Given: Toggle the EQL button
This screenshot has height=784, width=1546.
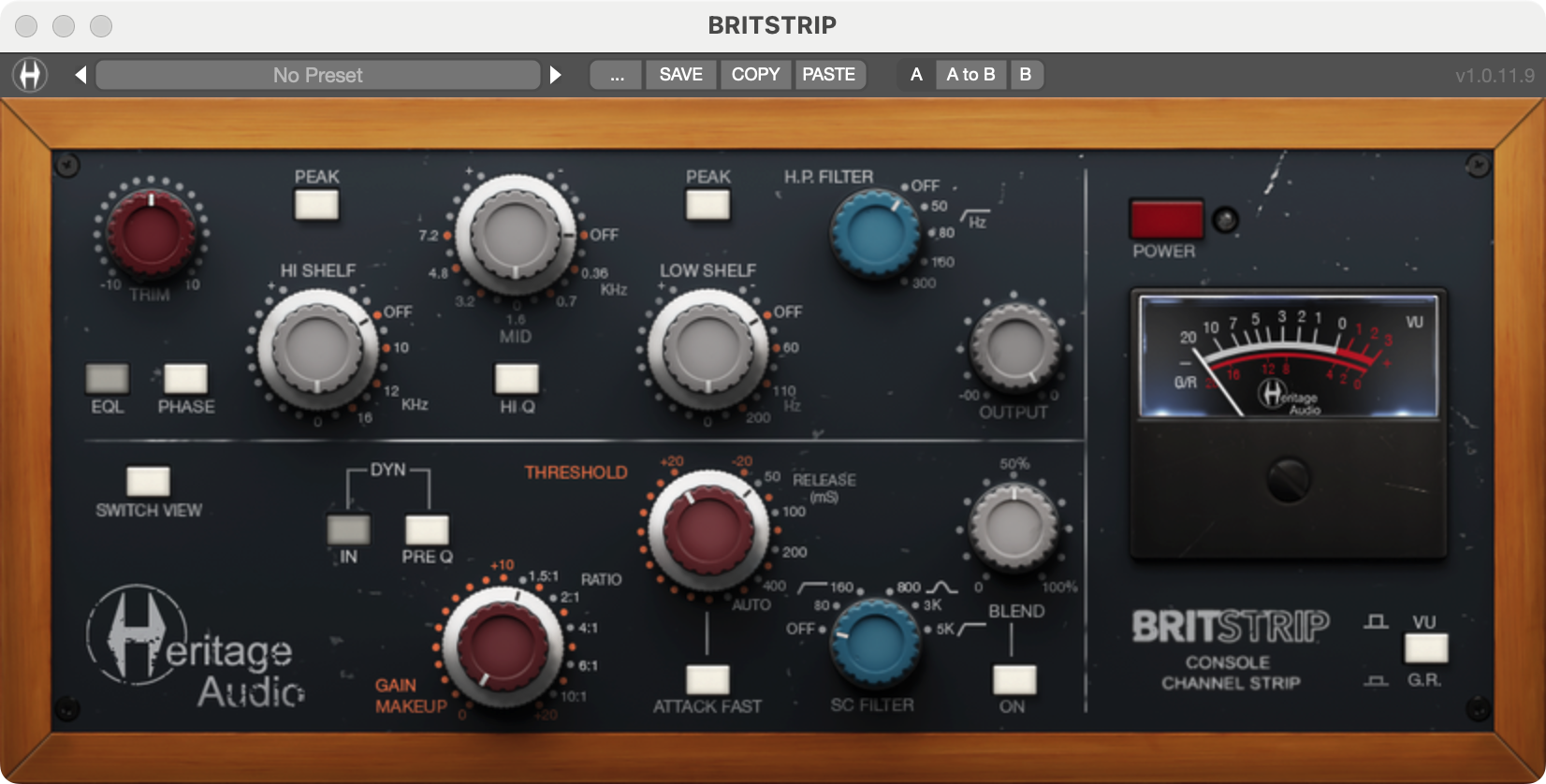Looking at the screenshot, I should [x=107, y=379].
